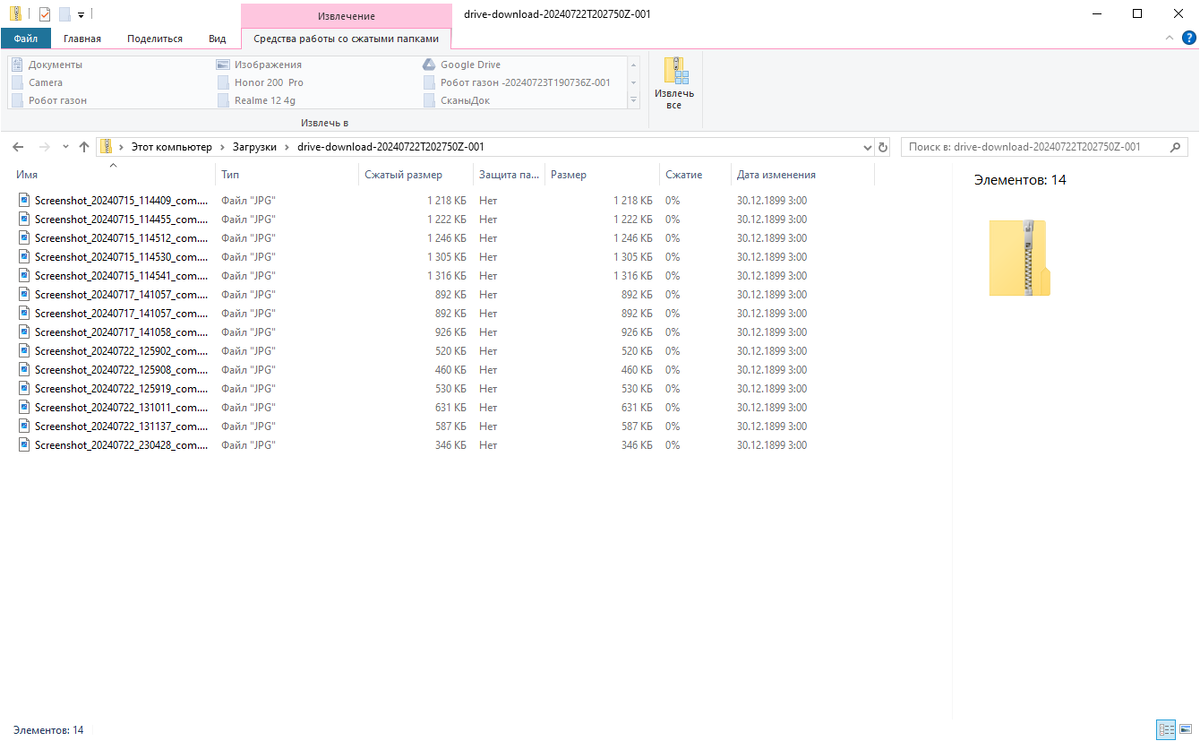Select file Screenshot_20240715_114530
This screenshot has height=741, width=1200.
coord(121,257)
